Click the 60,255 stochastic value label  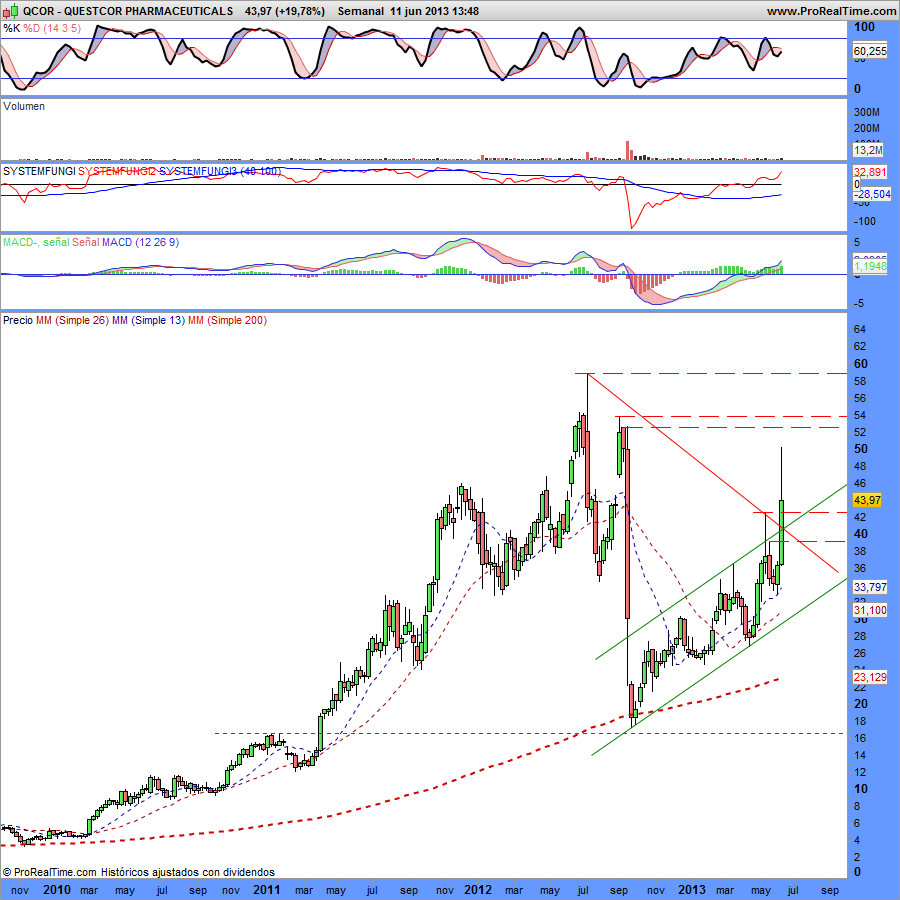(870, 51)
